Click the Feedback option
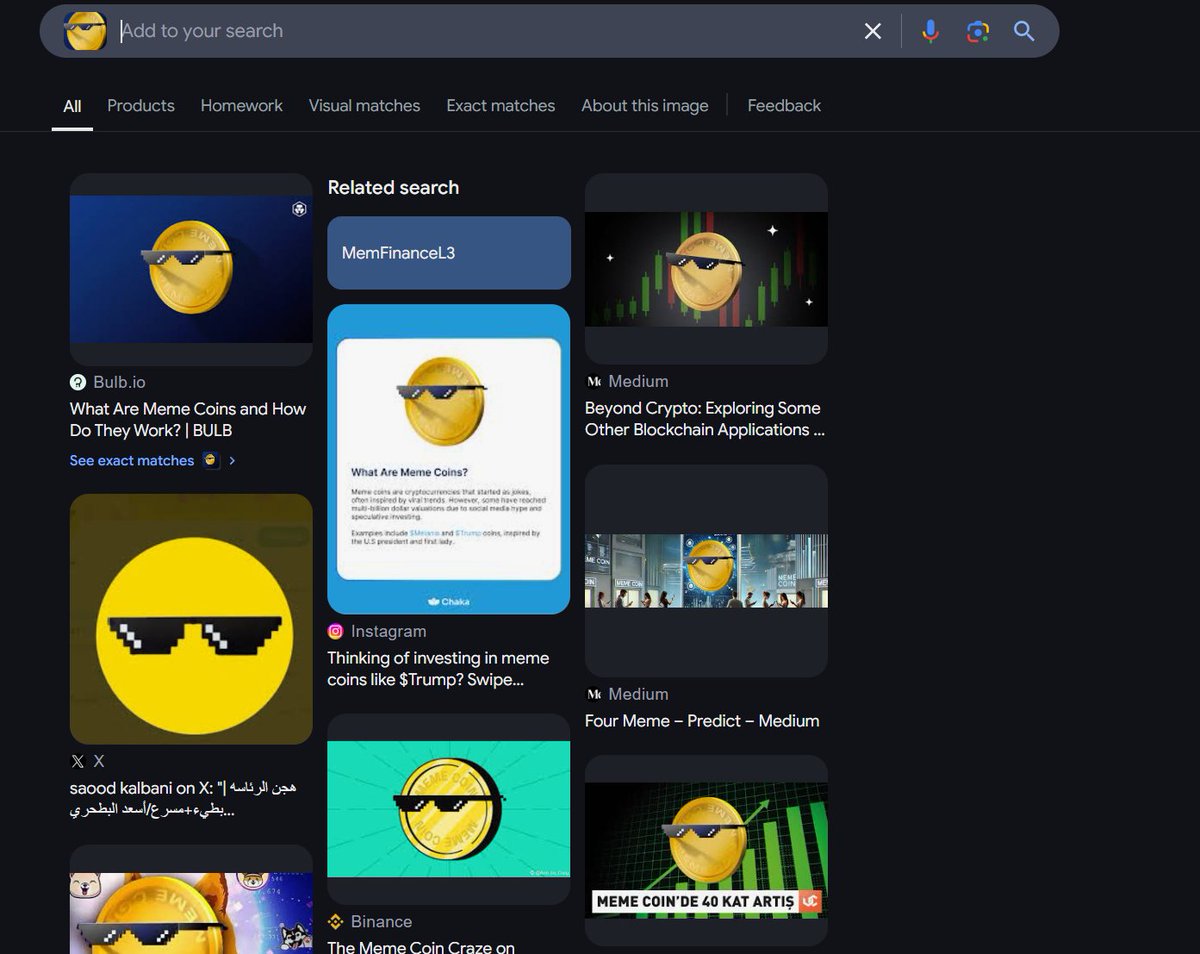1200x954 pixels. 784,105
